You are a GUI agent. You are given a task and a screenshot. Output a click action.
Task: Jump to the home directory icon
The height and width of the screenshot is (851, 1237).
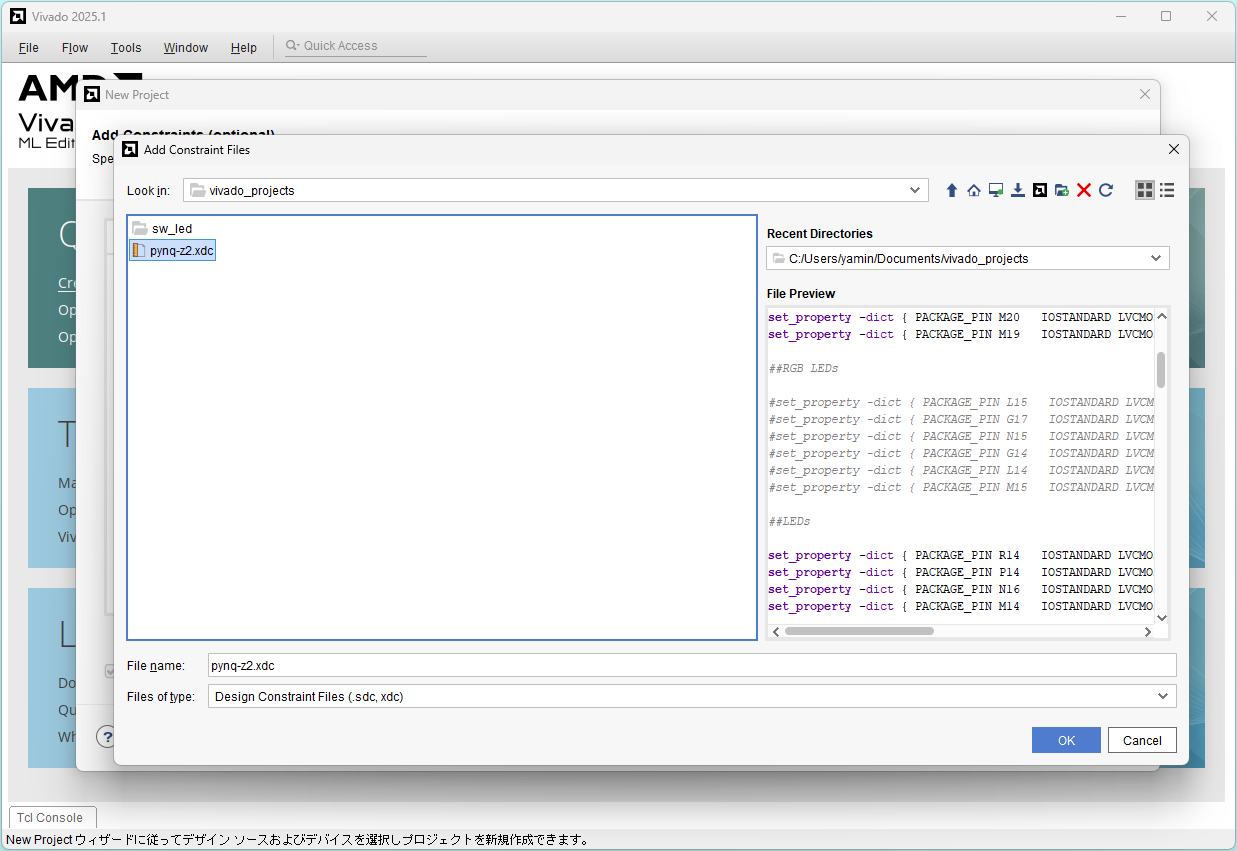pos(974,190)
